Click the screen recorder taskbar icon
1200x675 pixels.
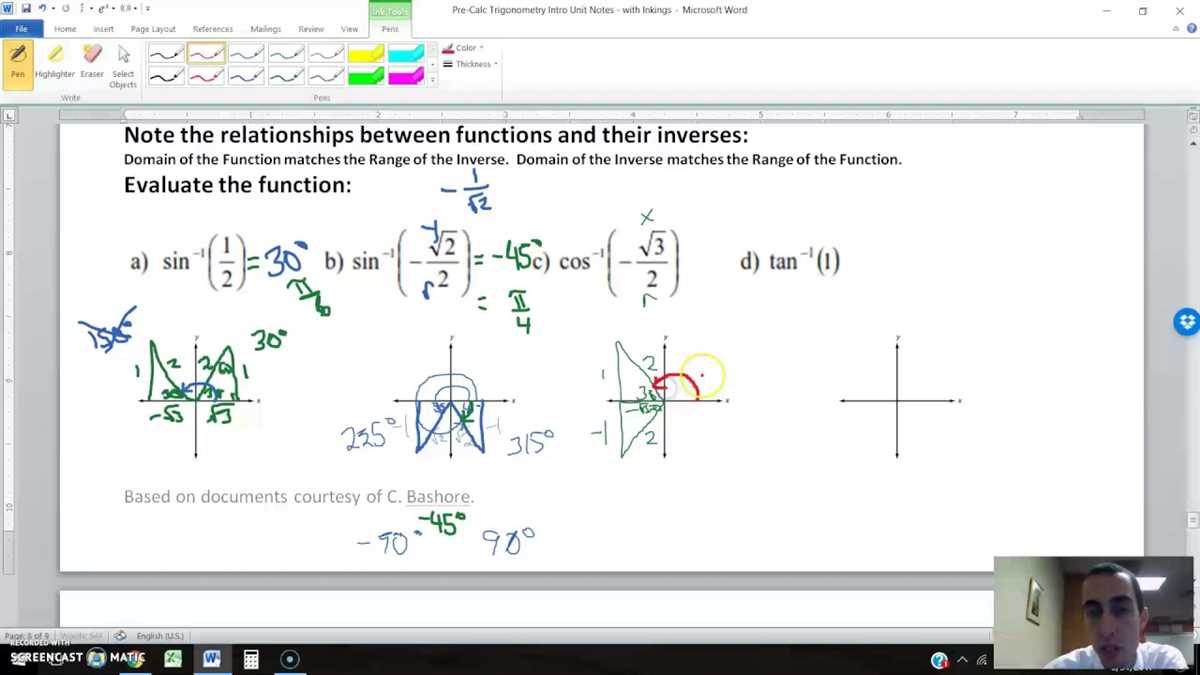[289, 659]
